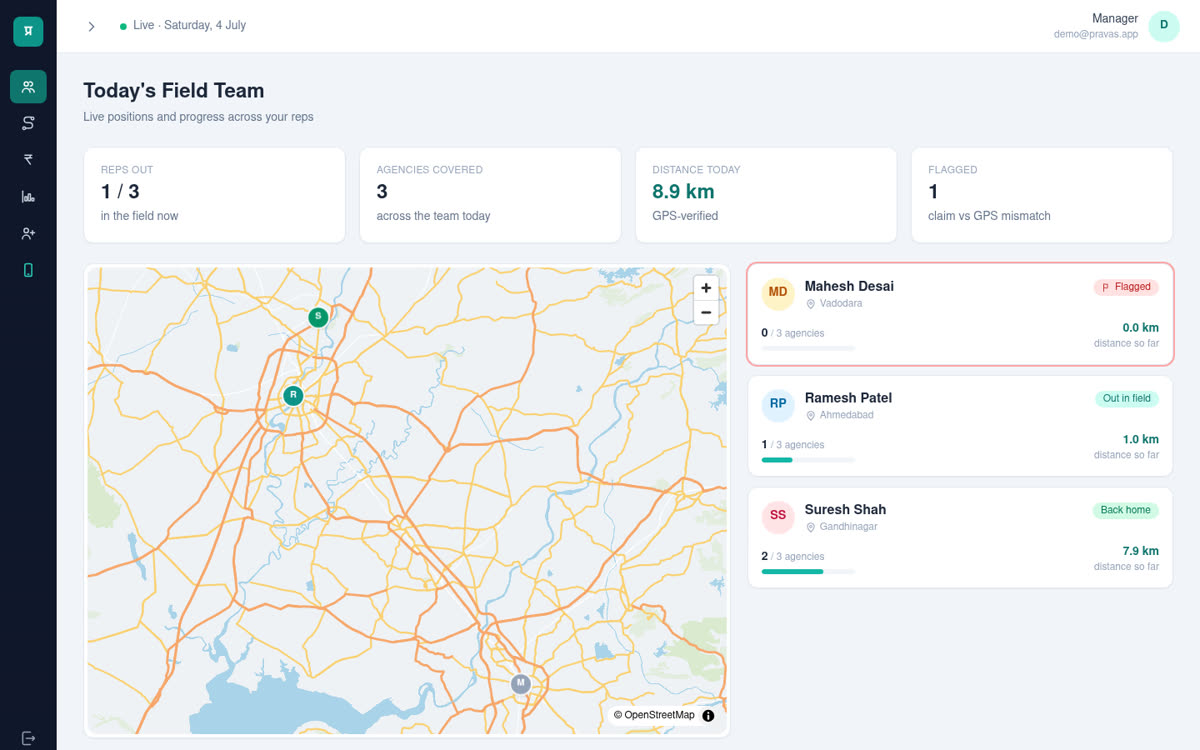Toggle the map attribution info icon
The height and width of the screenshot is (750, 1200).
click(x=708, y=715)
